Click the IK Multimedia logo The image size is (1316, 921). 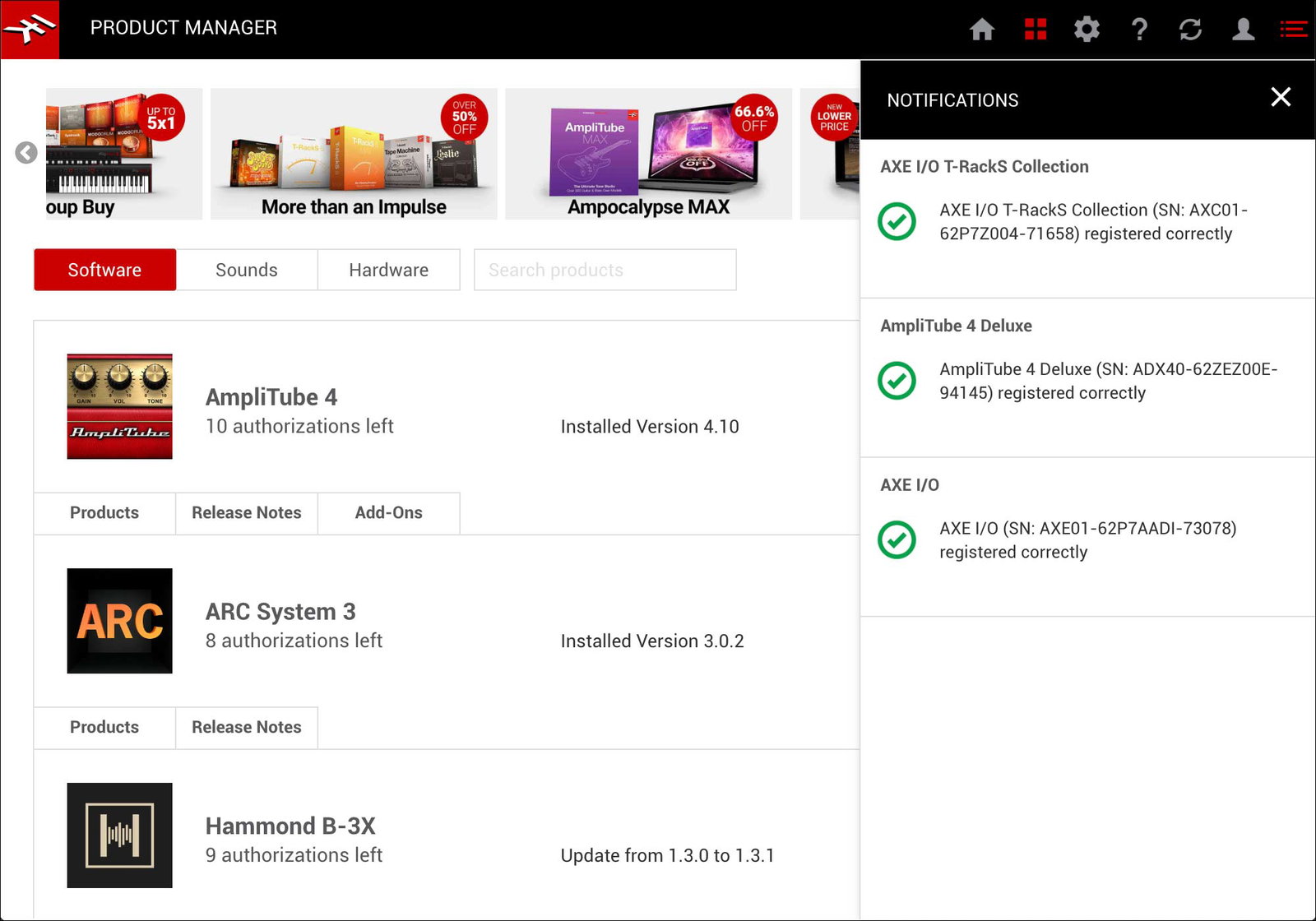(30, 30)
